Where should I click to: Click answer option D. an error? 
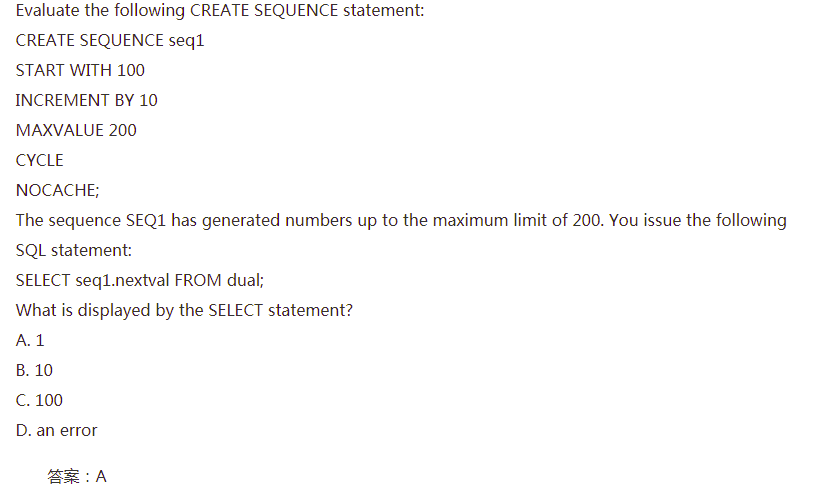(57, 430)
